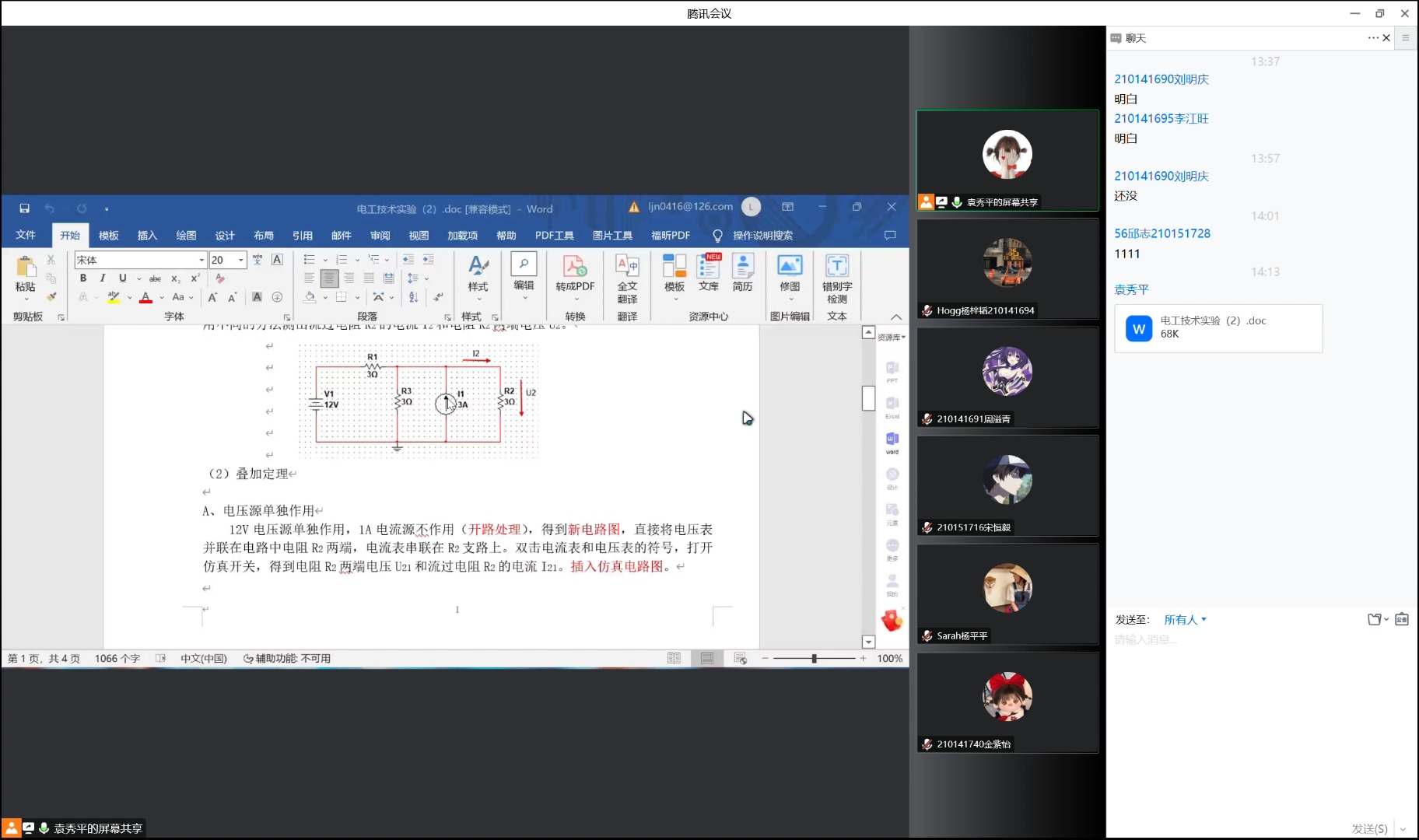Open the font color dropdown arrow
Viewport: 1419px width, 840px height.
click(162, 297)
